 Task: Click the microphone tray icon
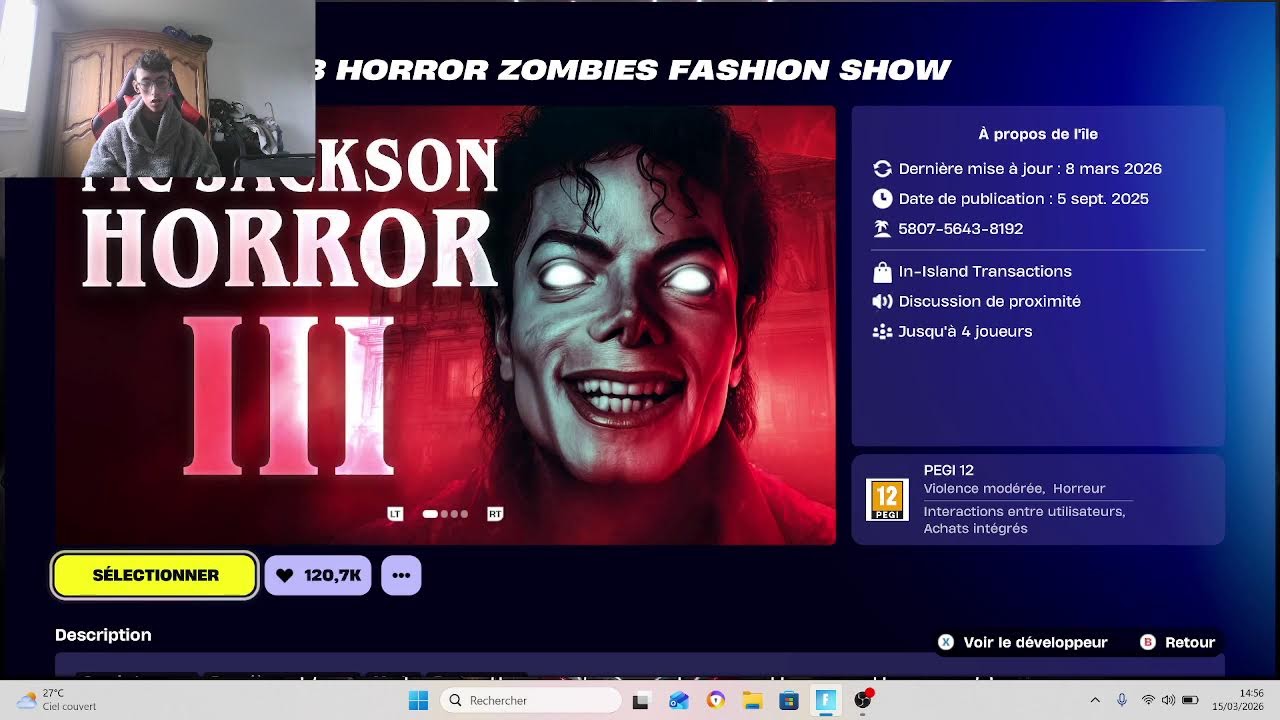pyautogui.click(x=1122, y=700)
